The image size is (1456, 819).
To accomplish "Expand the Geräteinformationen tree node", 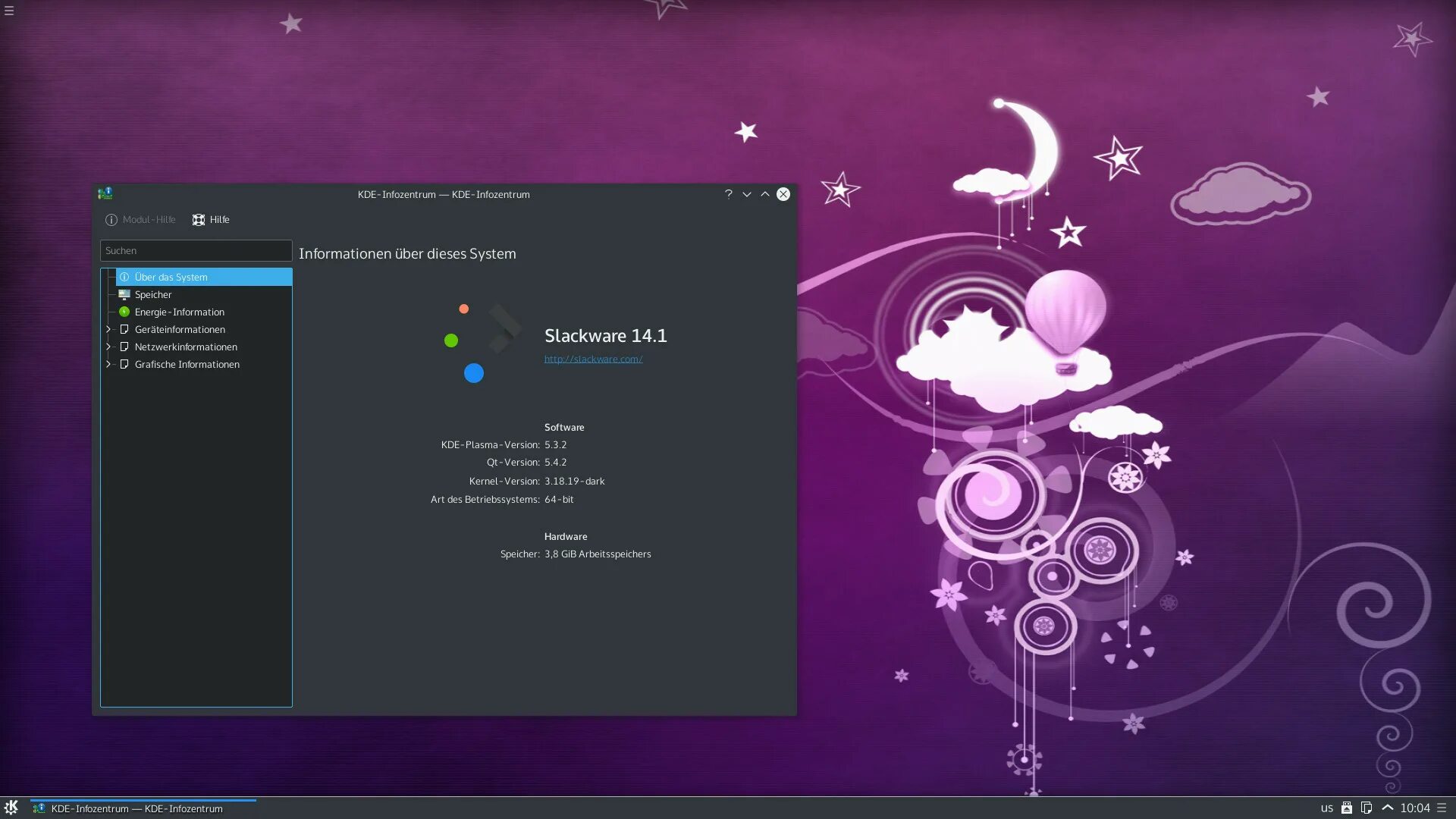I will [x=108, y=329].
